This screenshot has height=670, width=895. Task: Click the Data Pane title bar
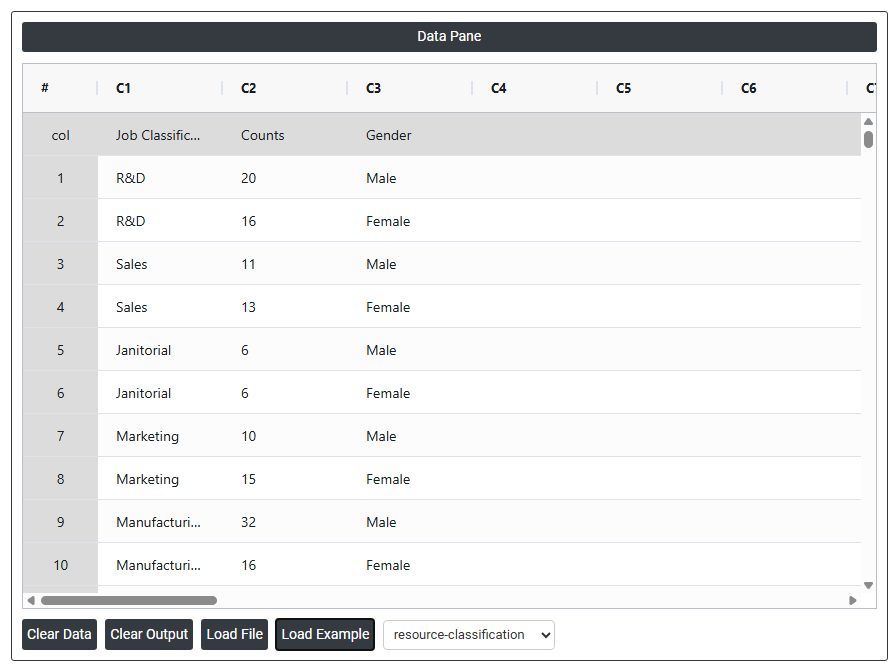pyautogui.click(x=449, y=37)
